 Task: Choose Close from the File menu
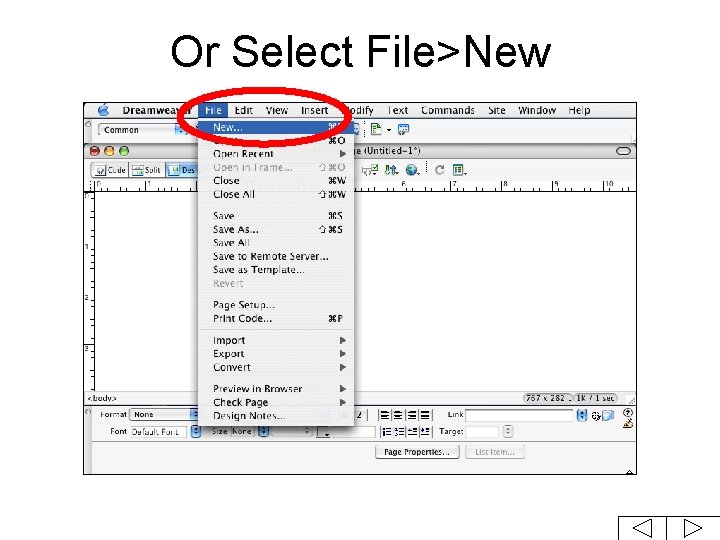278,180
